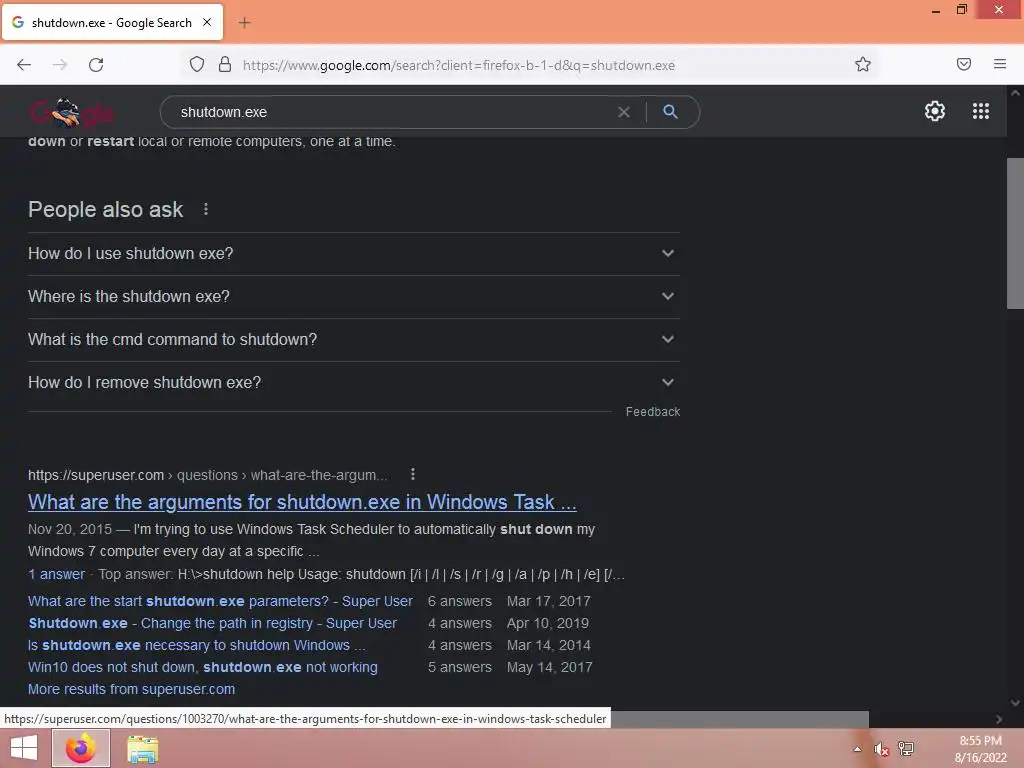This screenshot has height=768, width=1024.
Task: Click the horizontal scroll right arrow
Action: coord(999,719)
